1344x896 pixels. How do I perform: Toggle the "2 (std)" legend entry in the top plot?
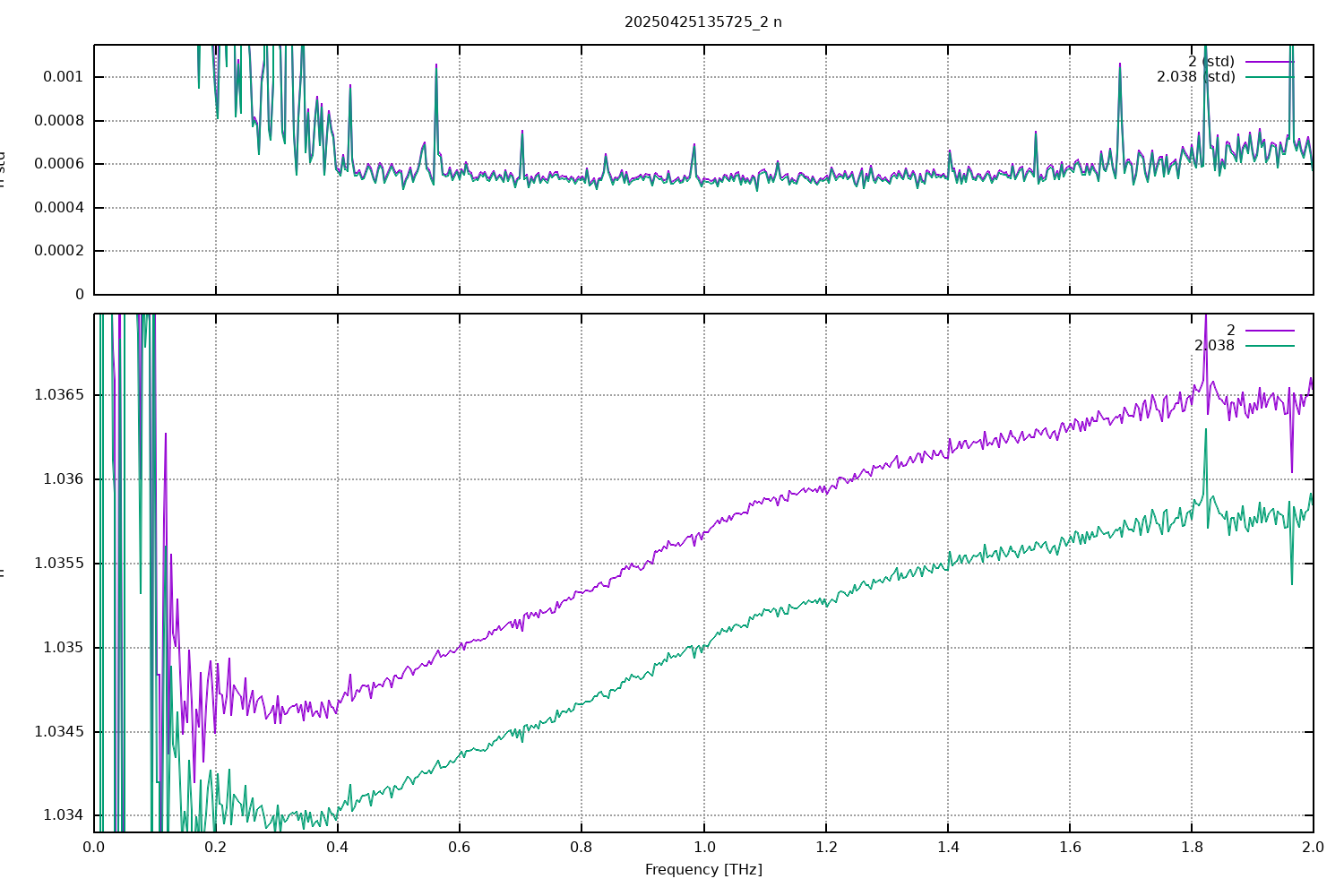point(1210,61)
